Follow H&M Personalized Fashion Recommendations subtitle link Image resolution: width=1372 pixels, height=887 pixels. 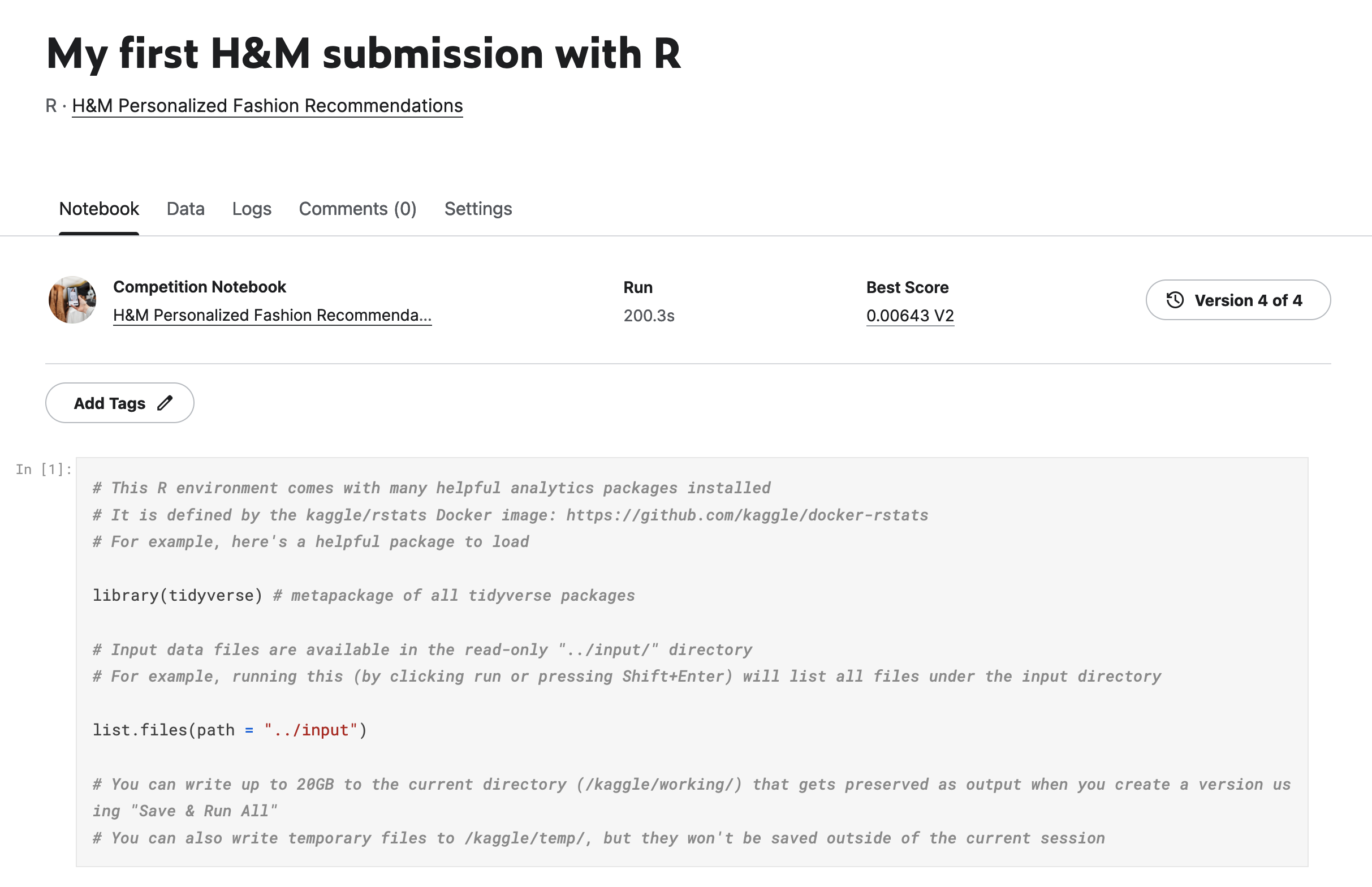[x=267, y=106]
